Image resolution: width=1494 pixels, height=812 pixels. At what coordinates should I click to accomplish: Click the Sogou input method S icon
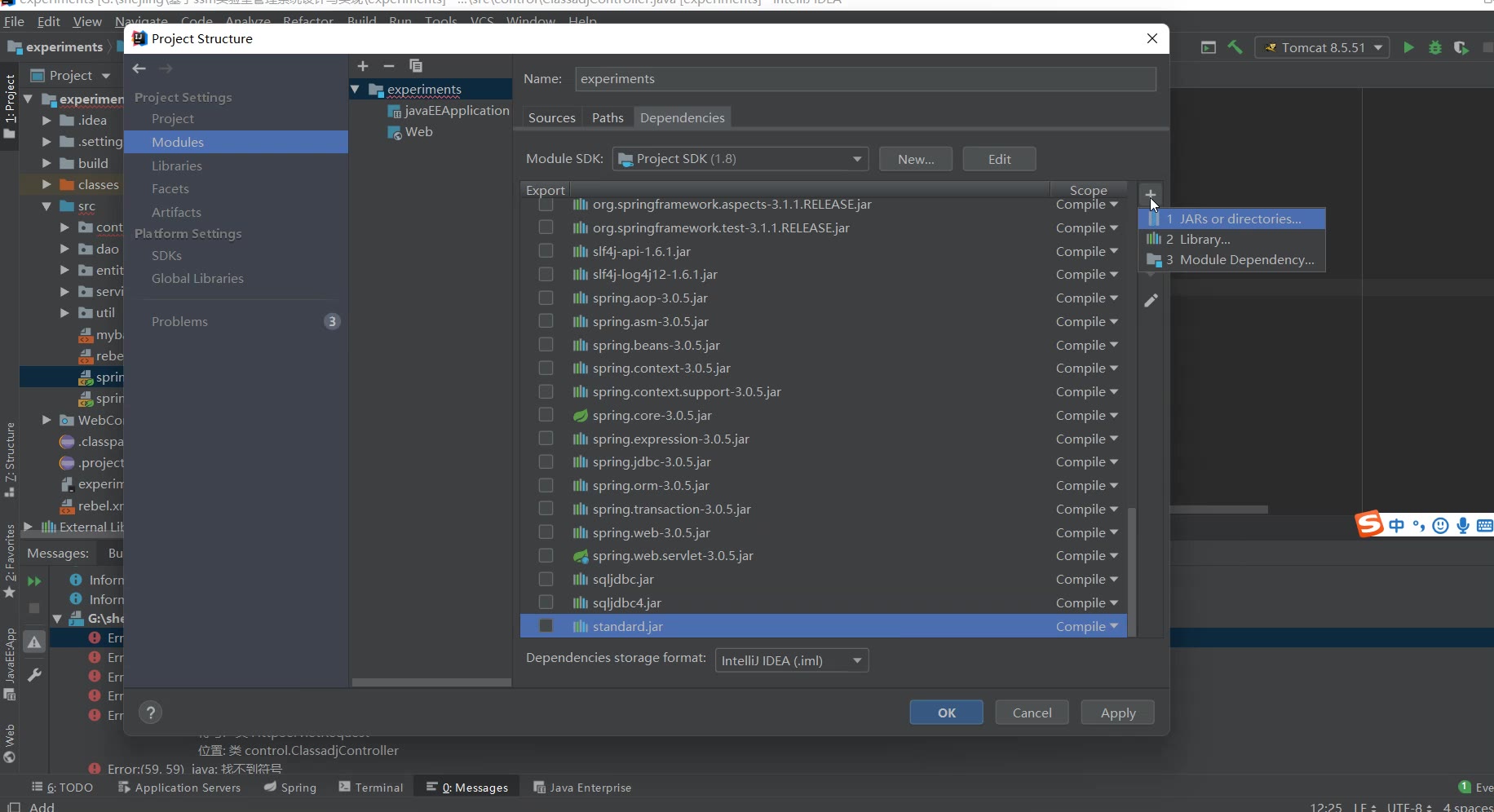click(1369, 524)
